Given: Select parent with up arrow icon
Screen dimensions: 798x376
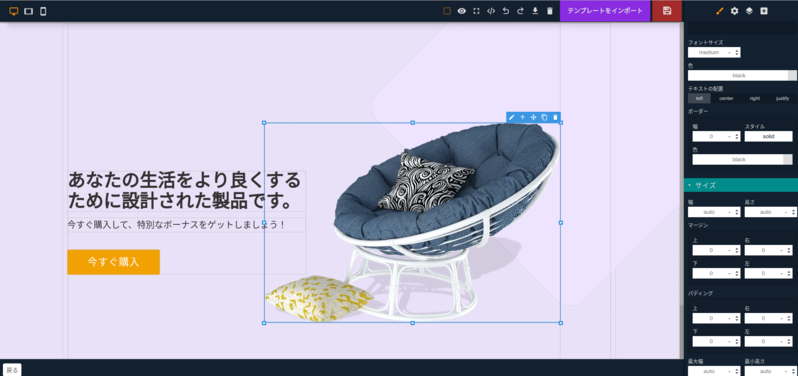Looking at the screenshot, I should (522, 118).
